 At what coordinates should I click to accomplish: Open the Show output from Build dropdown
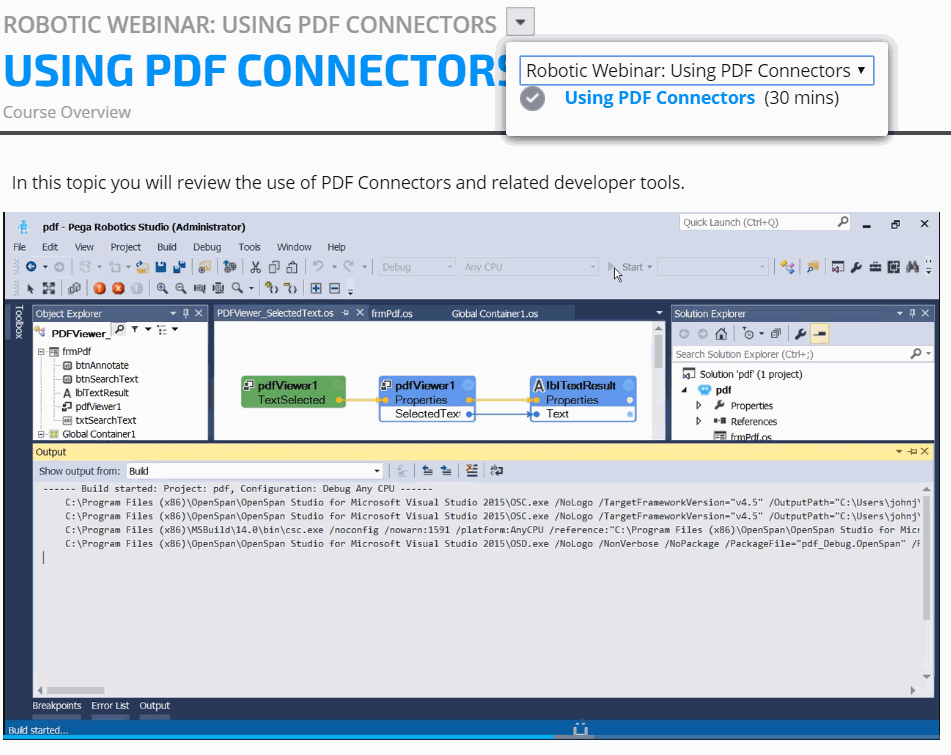click(255, 471)
